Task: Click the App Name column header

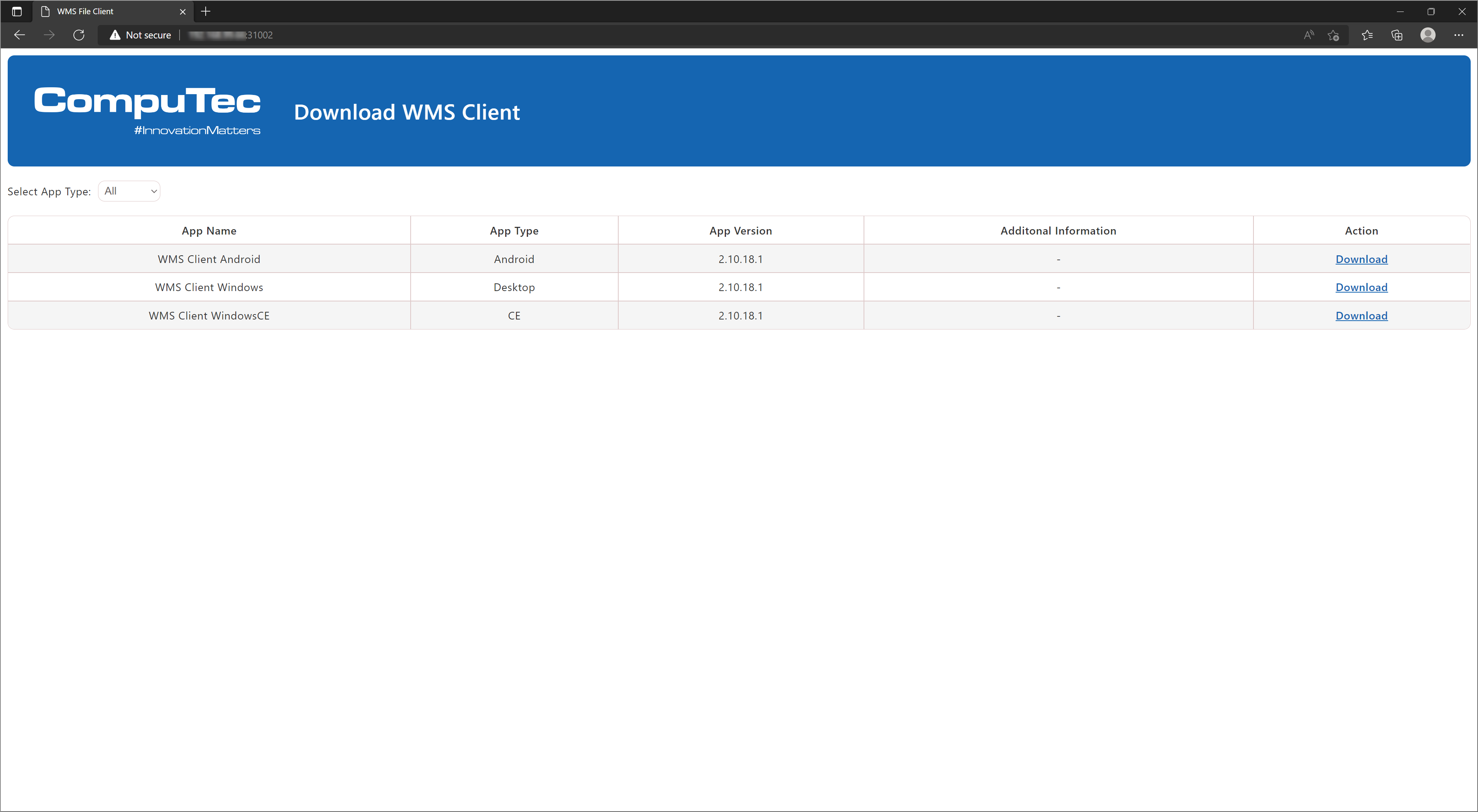Action: [x=209, y=231]
